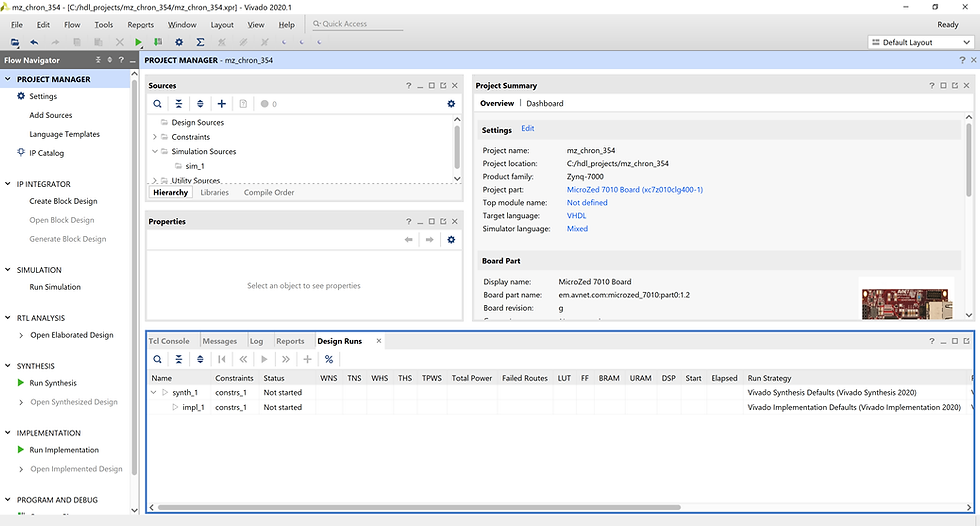
Task: Click Create Block Design
Action: [x=63, y=201]
